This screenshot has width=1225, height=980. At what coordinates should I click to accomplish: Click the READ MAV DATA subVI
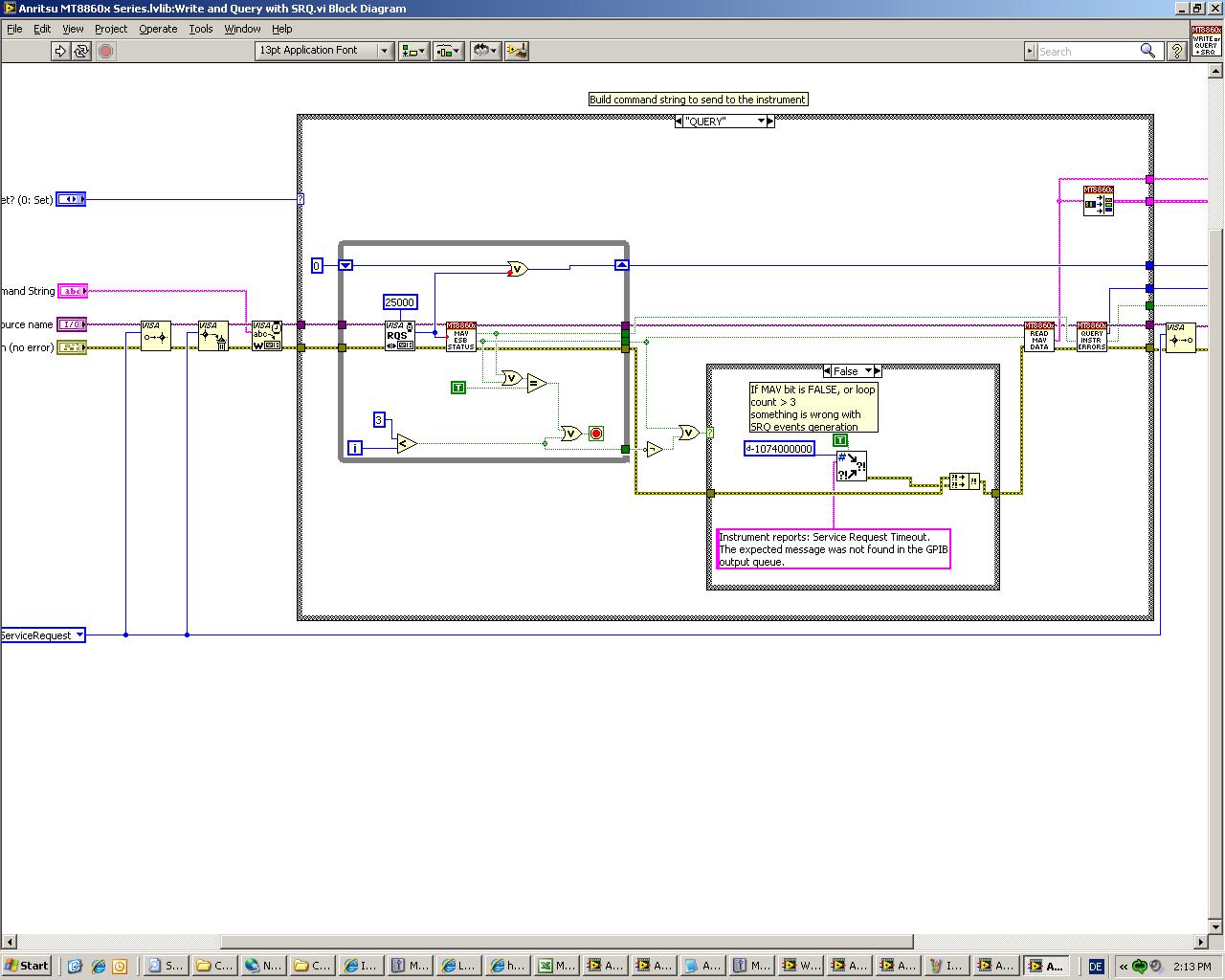point(1038,336)
